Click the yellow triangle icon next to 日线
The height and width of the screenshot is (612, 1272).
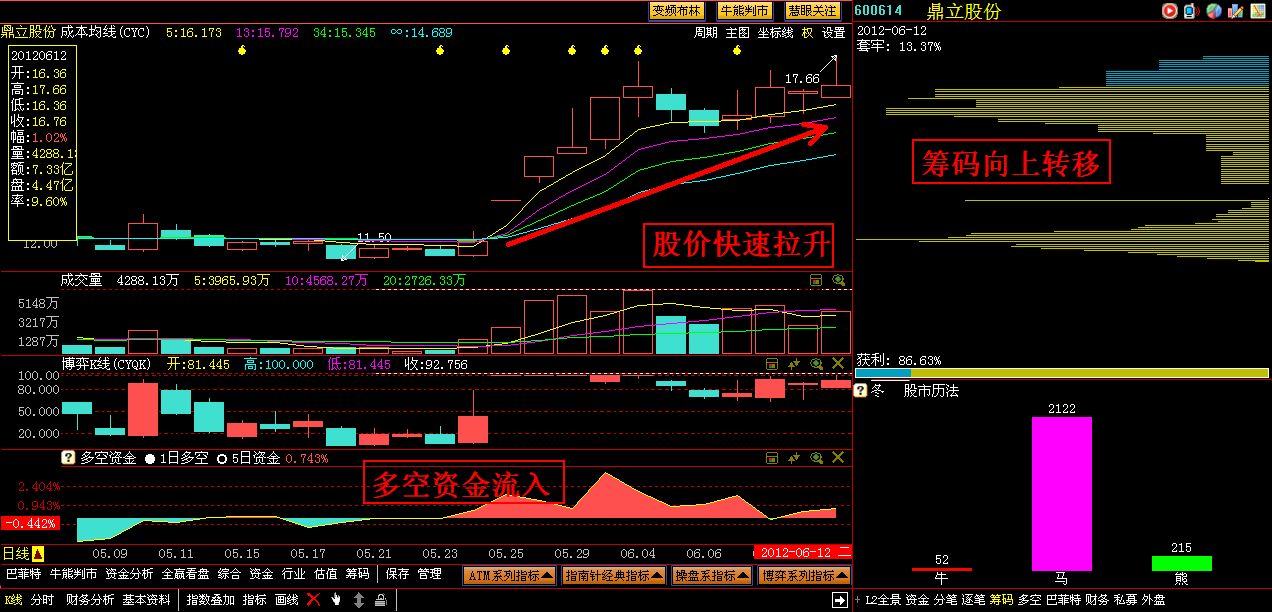pos(38,553)
